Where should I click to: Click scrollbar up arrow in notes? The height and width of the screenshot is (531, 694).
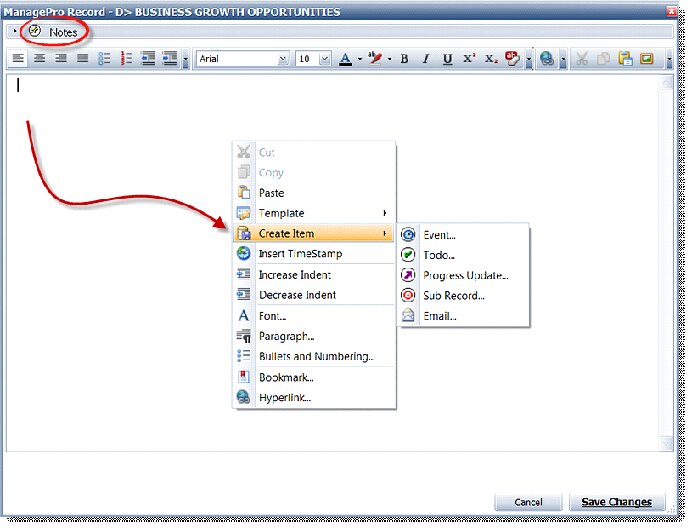click(x=666, y=83)
